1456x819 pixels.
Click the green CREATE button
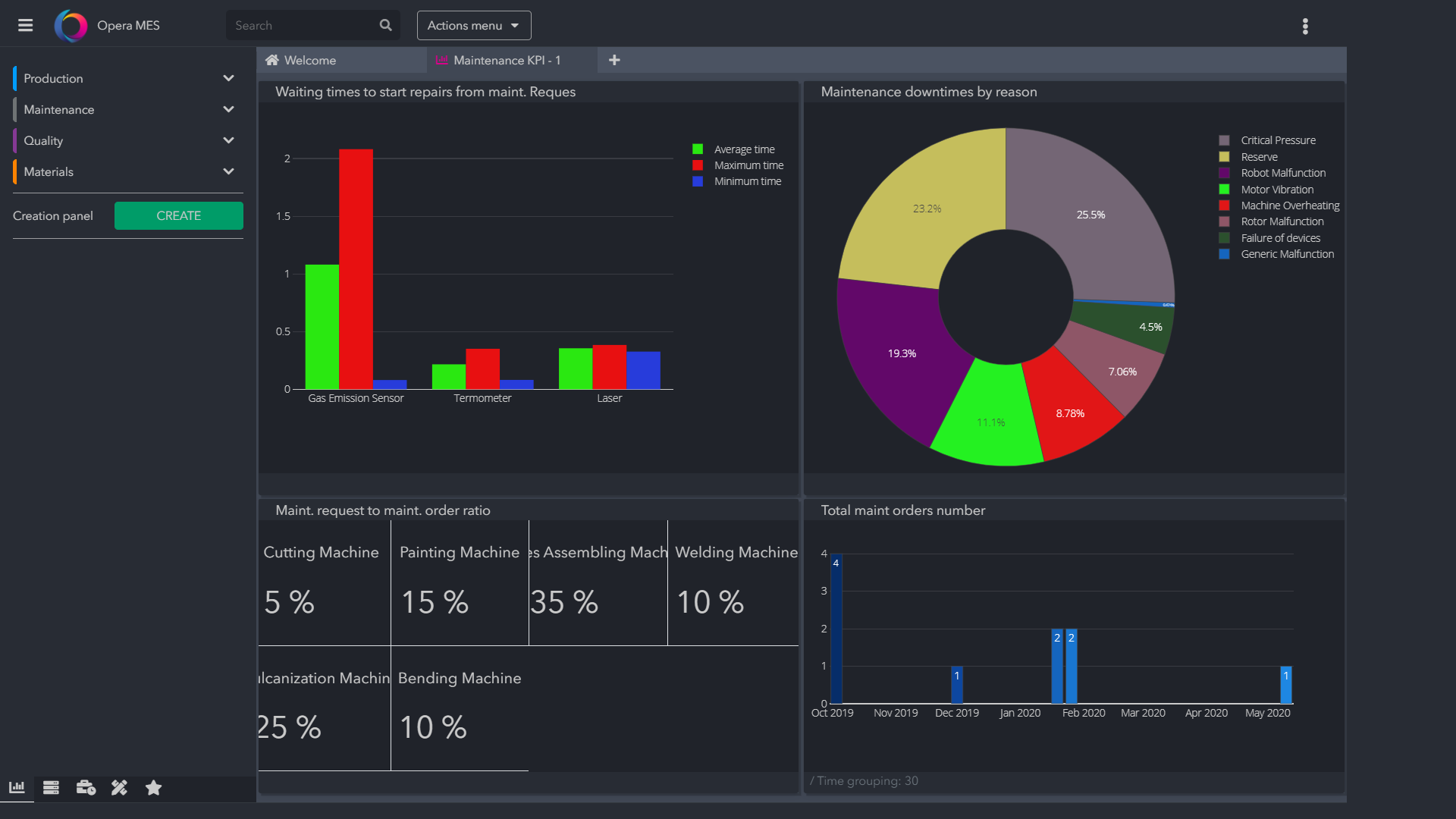coord(179,215)
